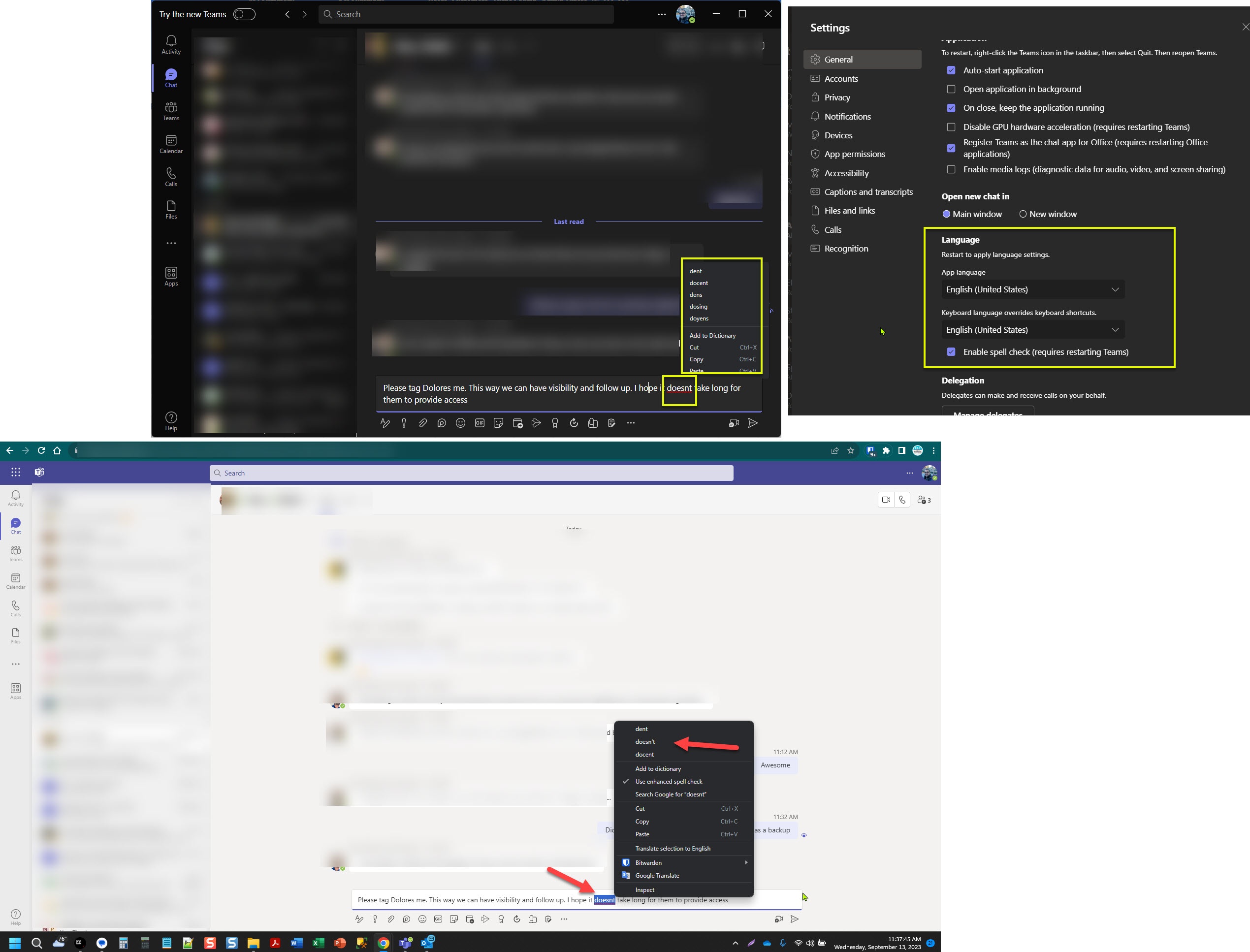Open the App language dropdown
Viewport: 1250px width, 952px height.
(x=1032, y=289)
